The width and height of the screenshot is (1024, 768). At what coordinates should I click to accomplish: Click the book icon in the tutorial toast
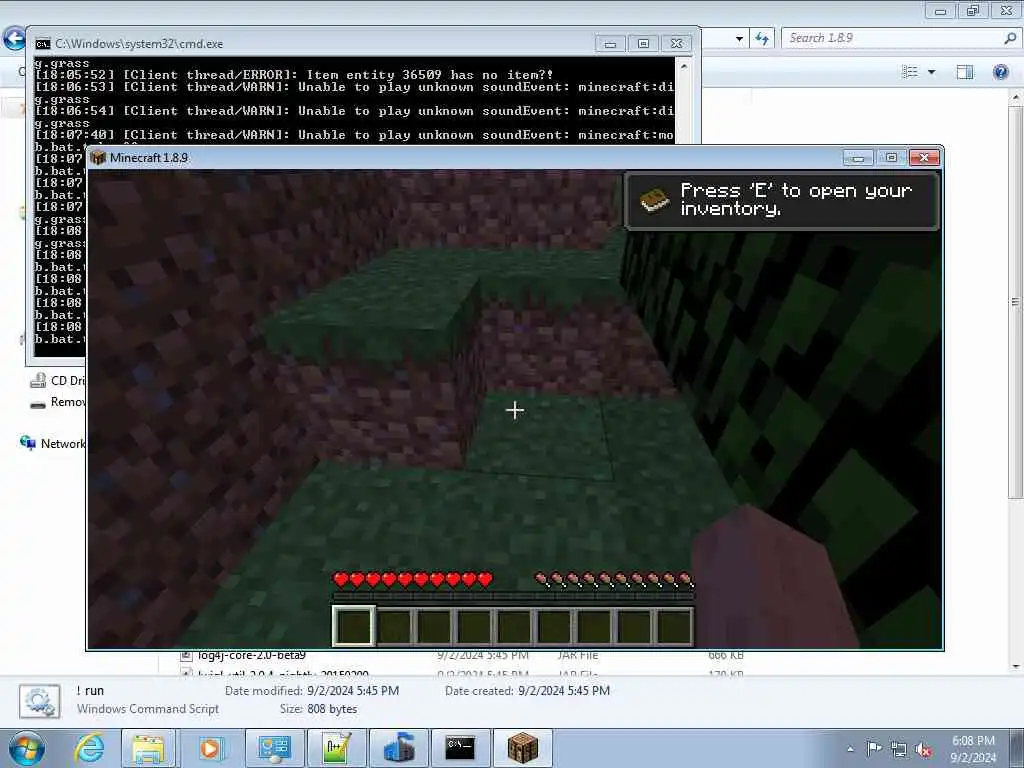[654, 200]
